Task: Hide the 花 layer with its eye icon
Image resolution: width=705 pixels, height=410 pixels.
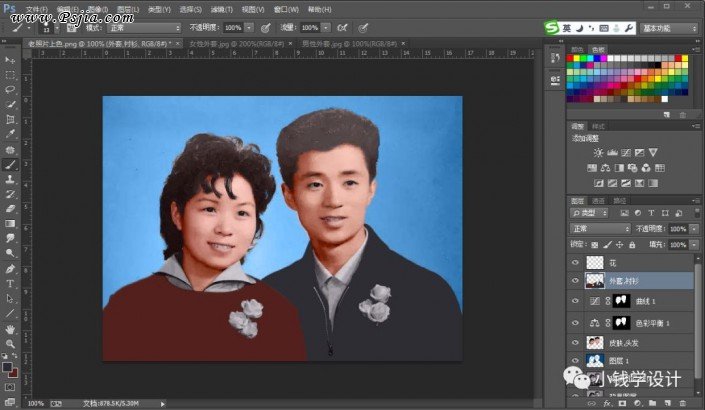Action: [575, 263]
